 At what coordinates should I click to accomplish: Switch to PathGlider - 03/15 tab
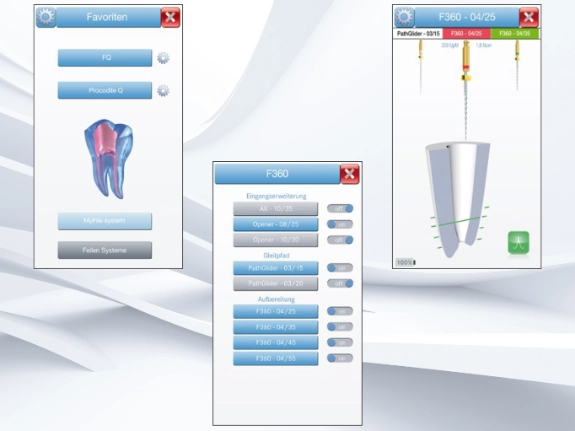click(x=418, y=33)
